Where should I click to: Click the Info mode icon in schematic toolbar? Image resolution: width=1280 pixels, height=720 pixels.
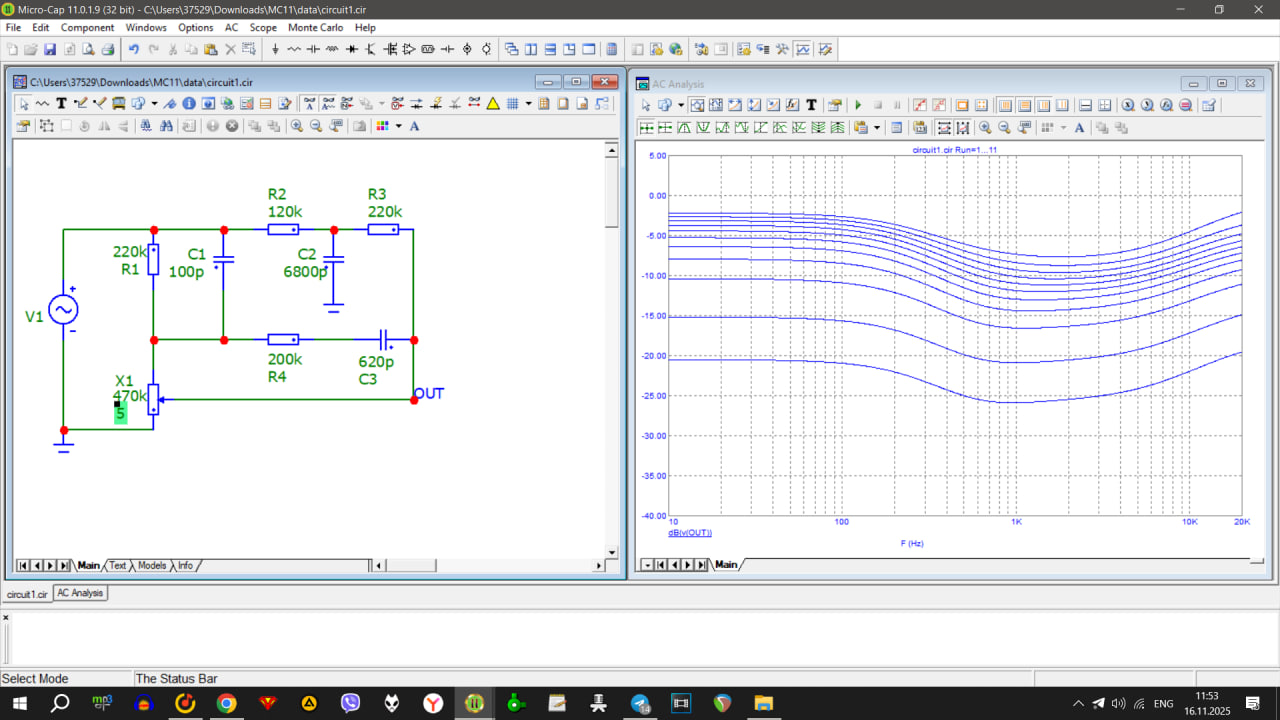(188, 103)
